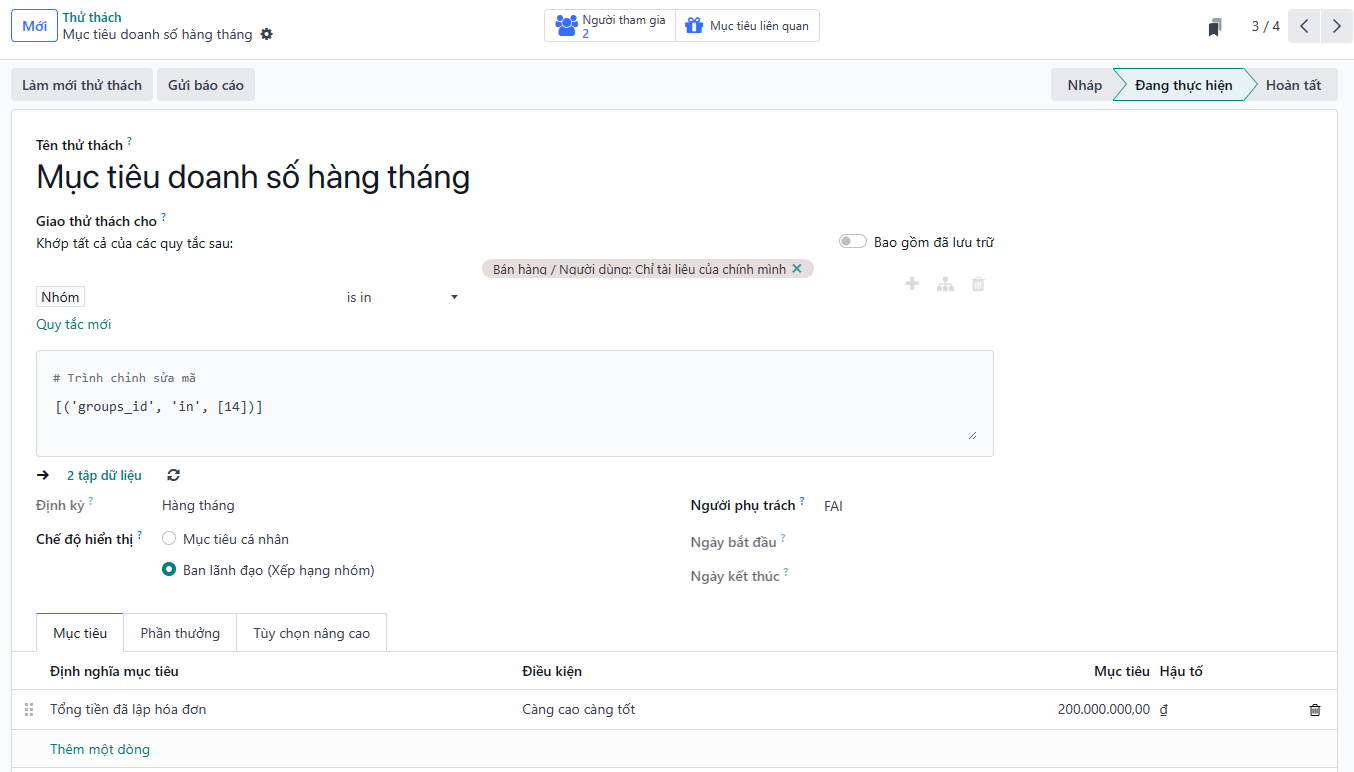Screen dimensions: 1354x772
Task: Grab the row drag handle icon
Action: [x=28, y=710]
